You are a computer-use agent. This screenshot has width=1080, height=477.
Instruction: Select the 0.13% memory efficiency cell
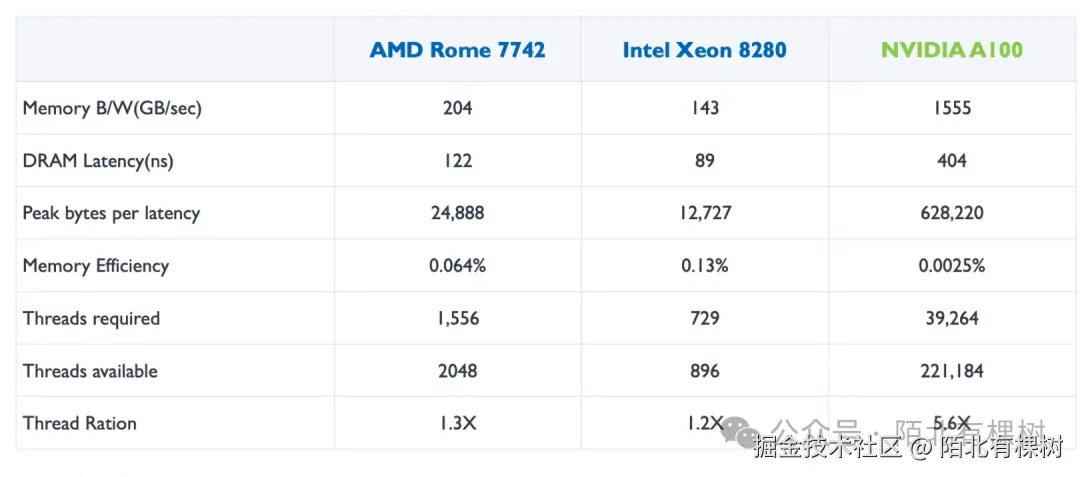click(x=704, y=266)
